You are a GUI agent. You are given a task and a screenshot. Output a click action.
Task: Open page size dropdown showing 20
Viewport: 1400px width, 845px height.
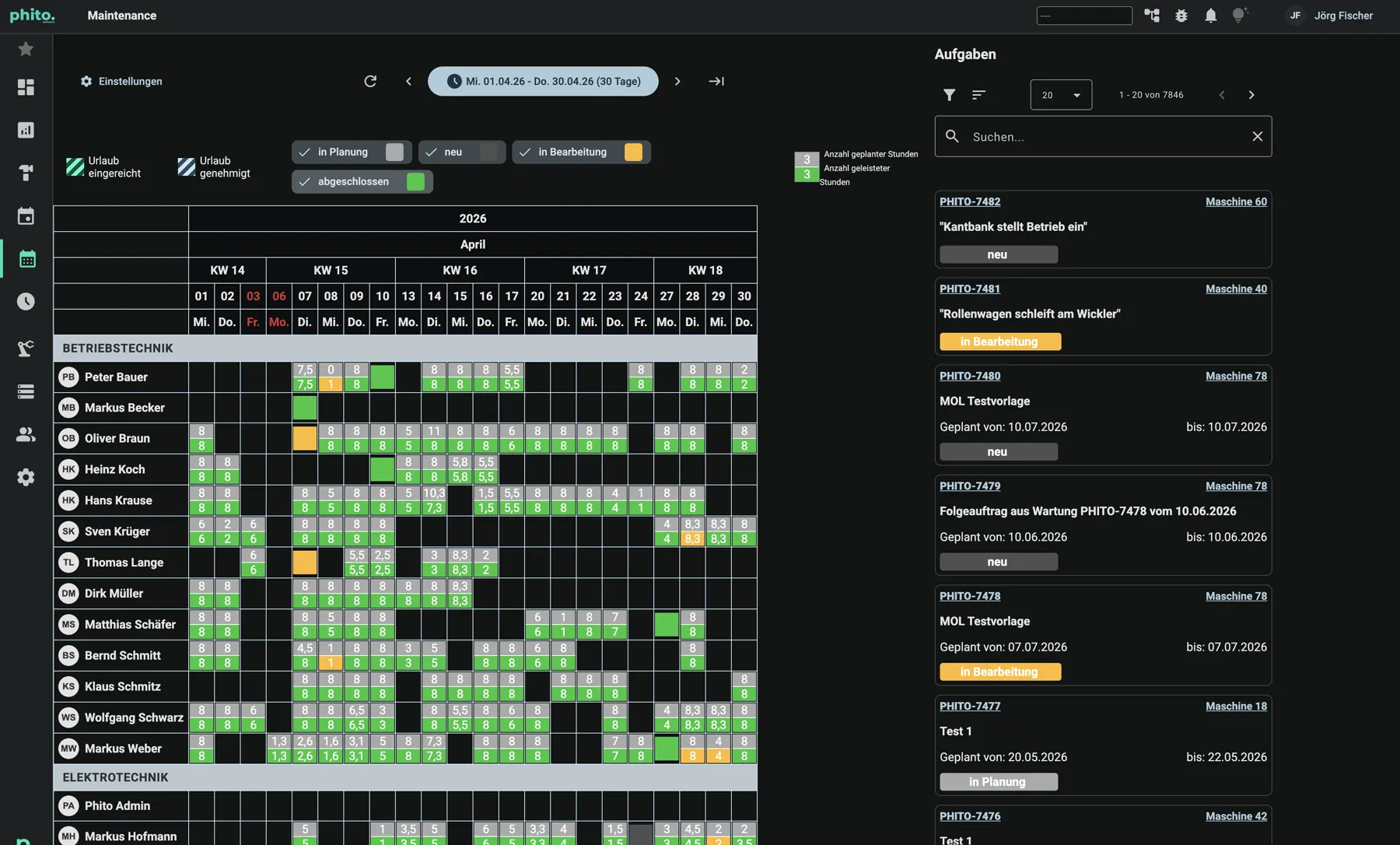1061,95
